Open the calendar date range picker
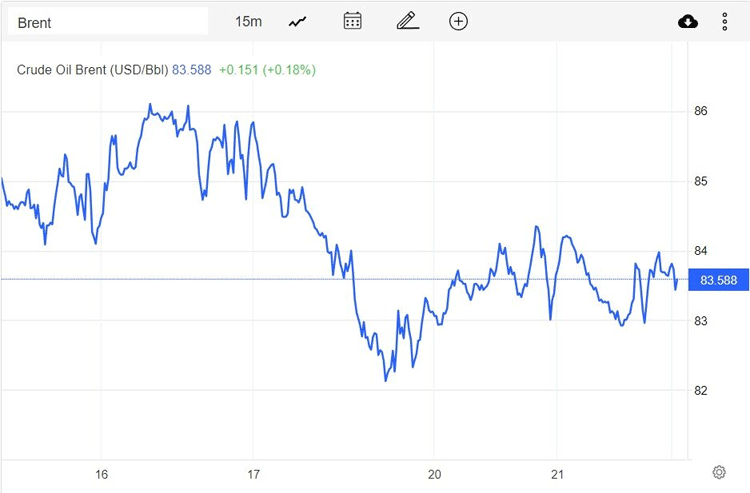750x493 pixels. click(352, 21)
